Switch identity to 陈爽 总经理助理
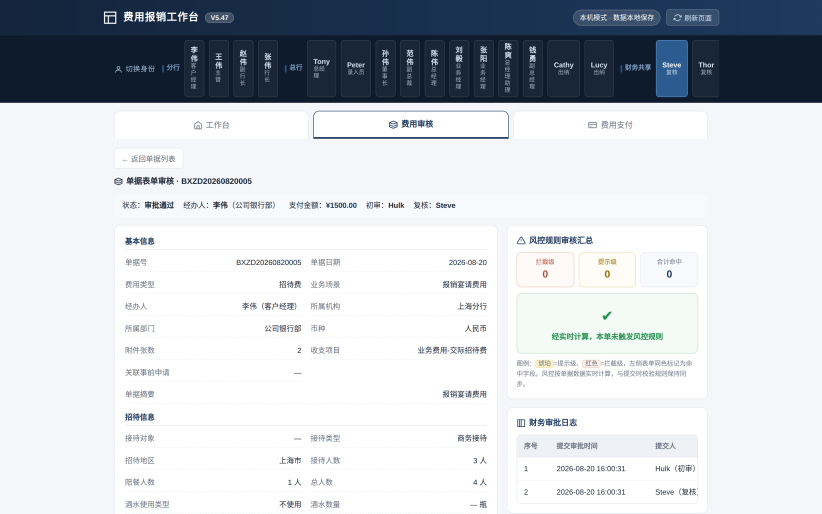 (x=508, y=68)
